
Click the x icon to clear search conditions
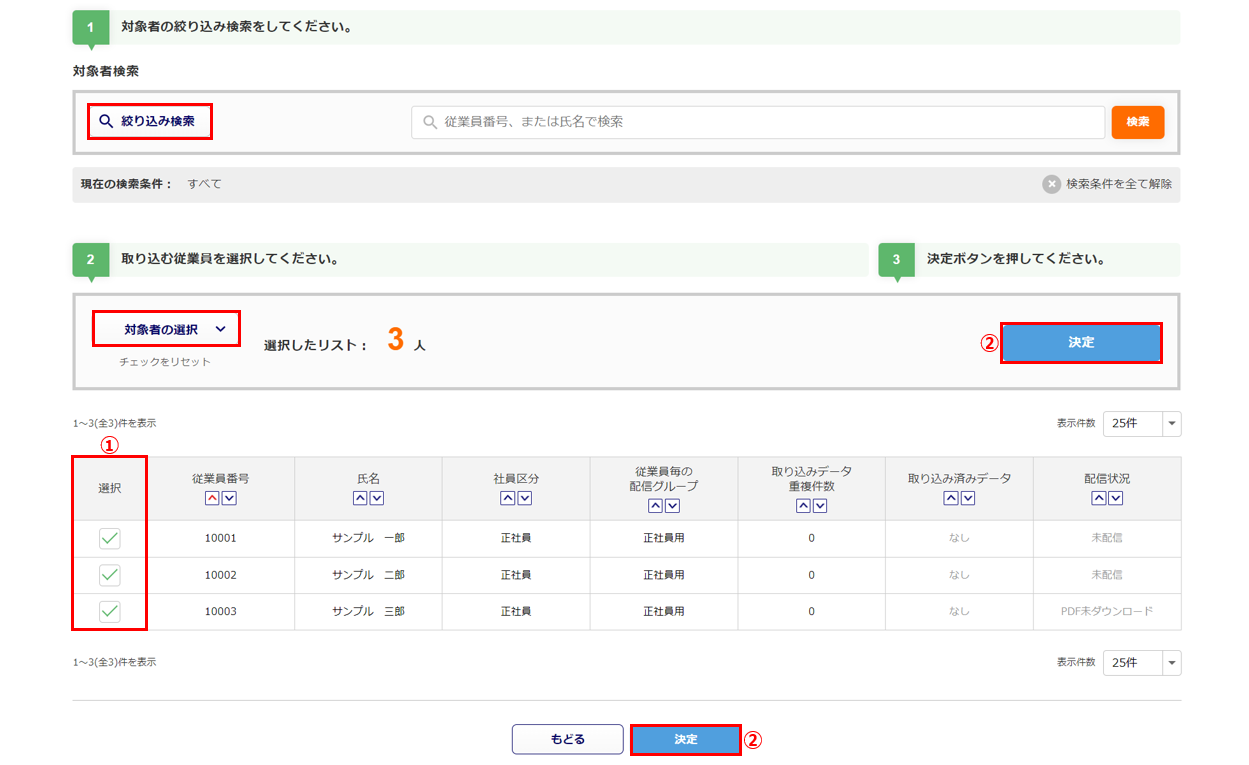(1051, 184)
